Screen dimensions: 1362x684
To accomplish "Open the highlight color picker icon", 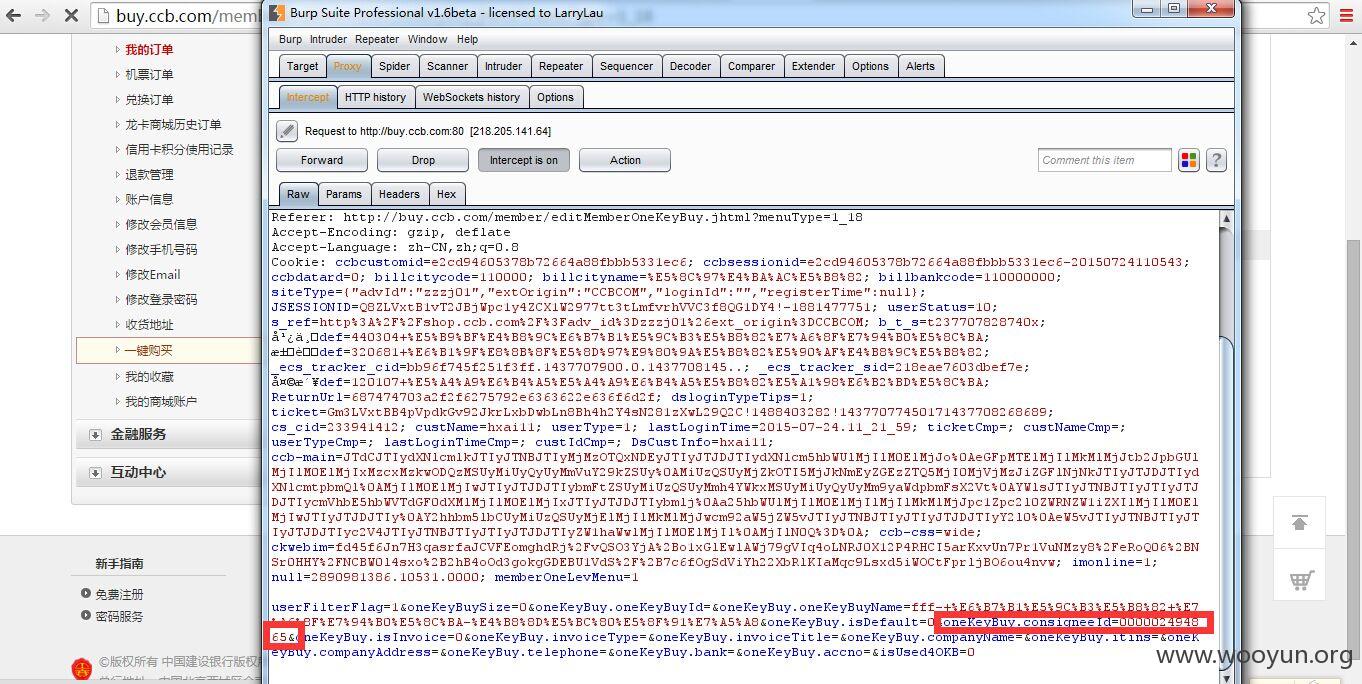I will tap(1189, 160).
